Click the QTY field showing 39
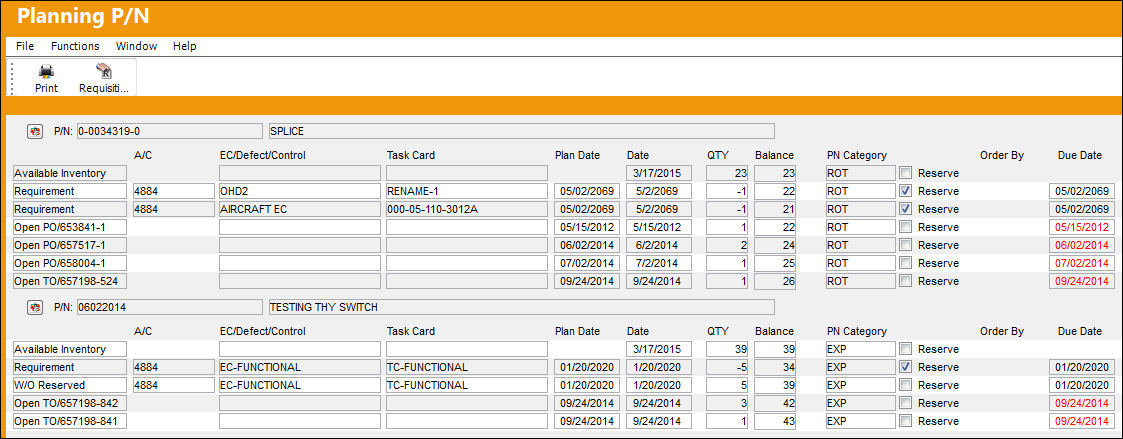This screenshot has height=439, width=1123. click(x=728, y=349)
